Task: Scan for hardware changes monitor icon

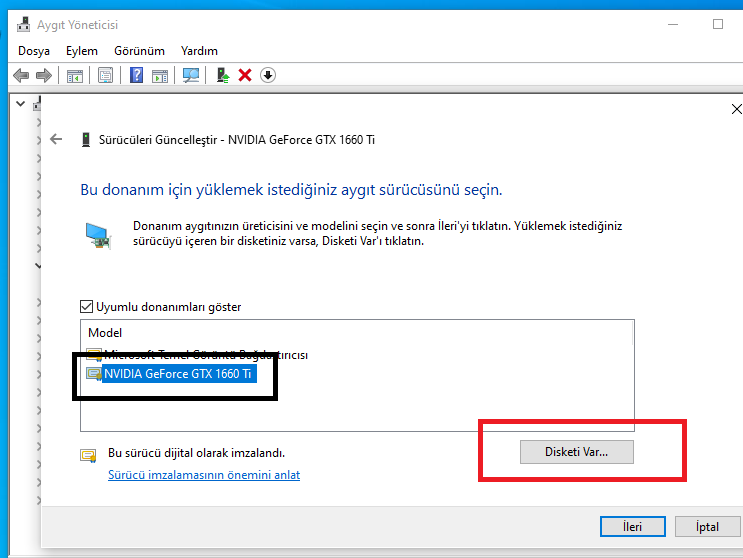Action: click(191, 75)
